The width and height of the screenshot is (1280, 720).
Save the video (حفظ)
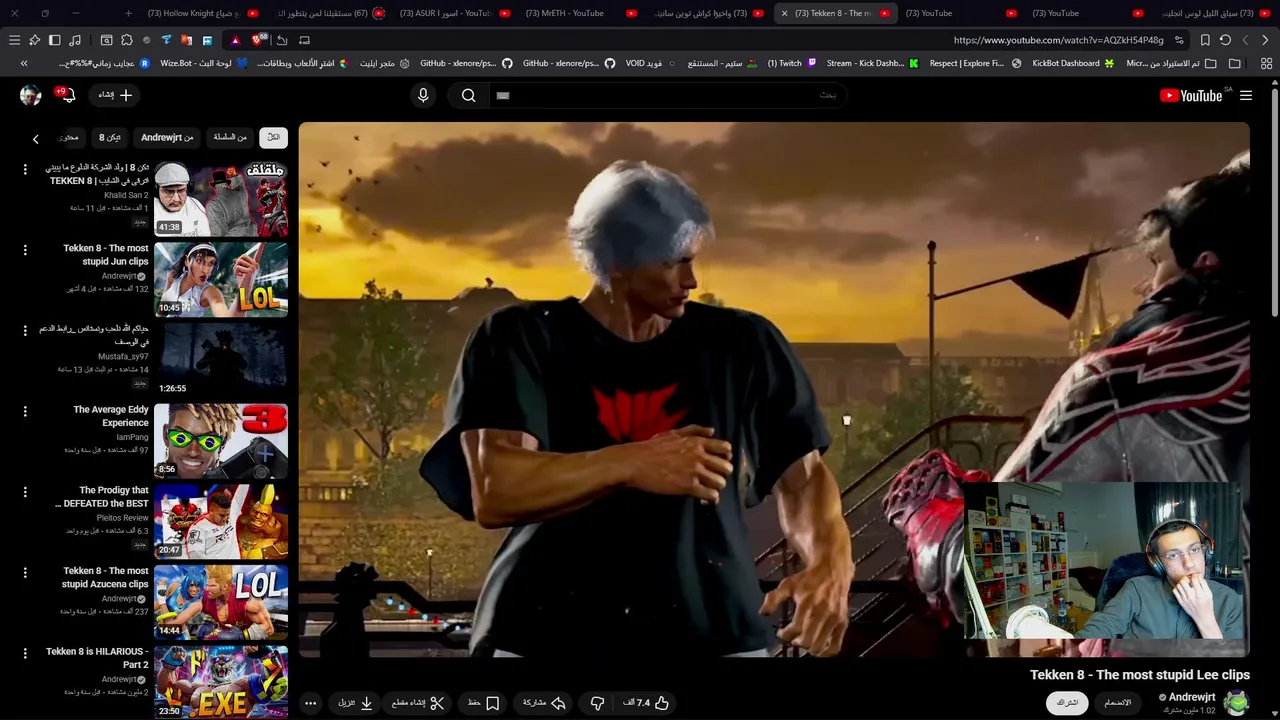pyautogui.click(x=484, y=703)
